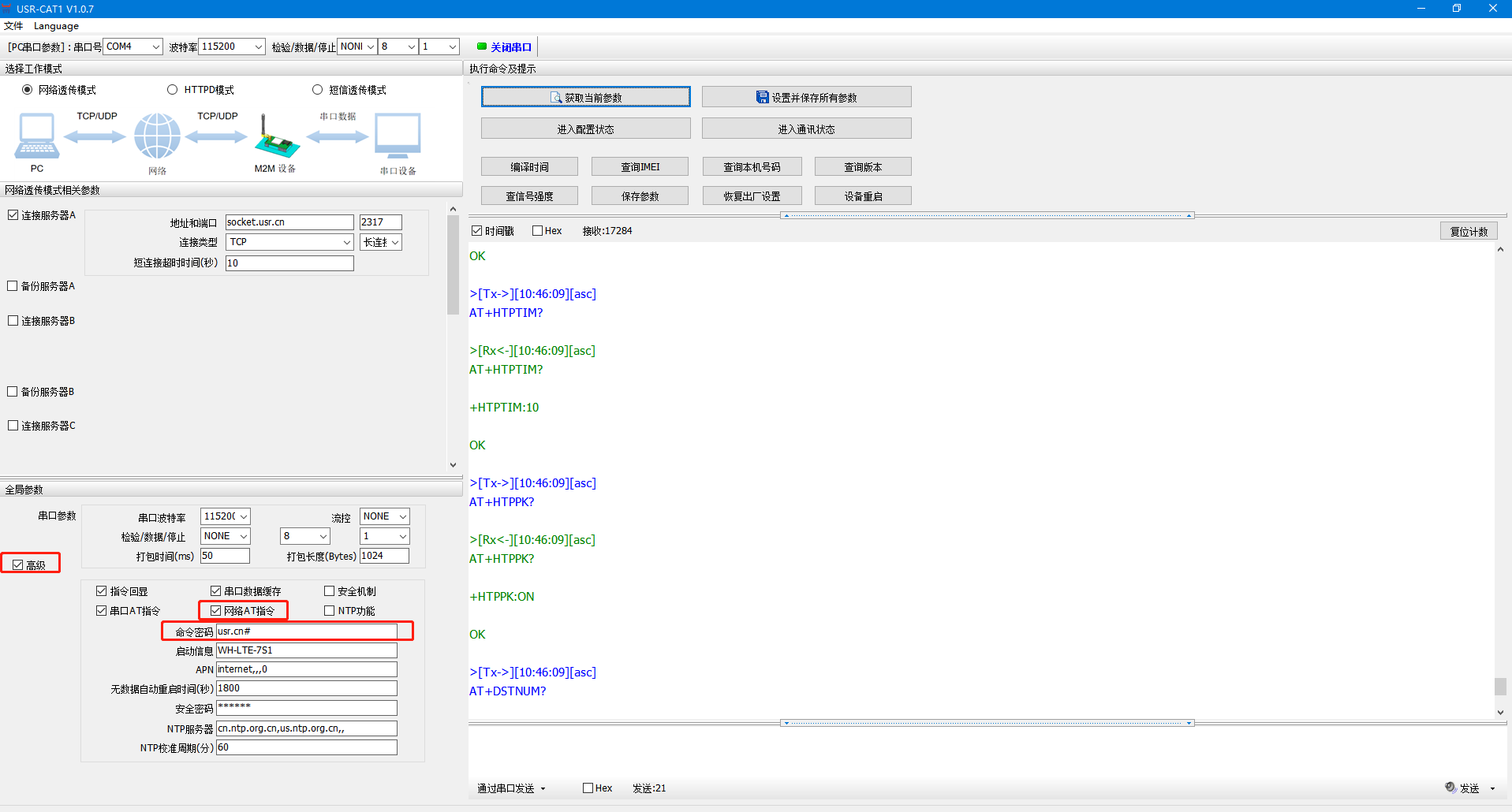Image resolution: width=1512 pixels, height=812 pixels.
Task: Open the 检验 NONE dropdown in global parameters
Action: click(225, 536)
